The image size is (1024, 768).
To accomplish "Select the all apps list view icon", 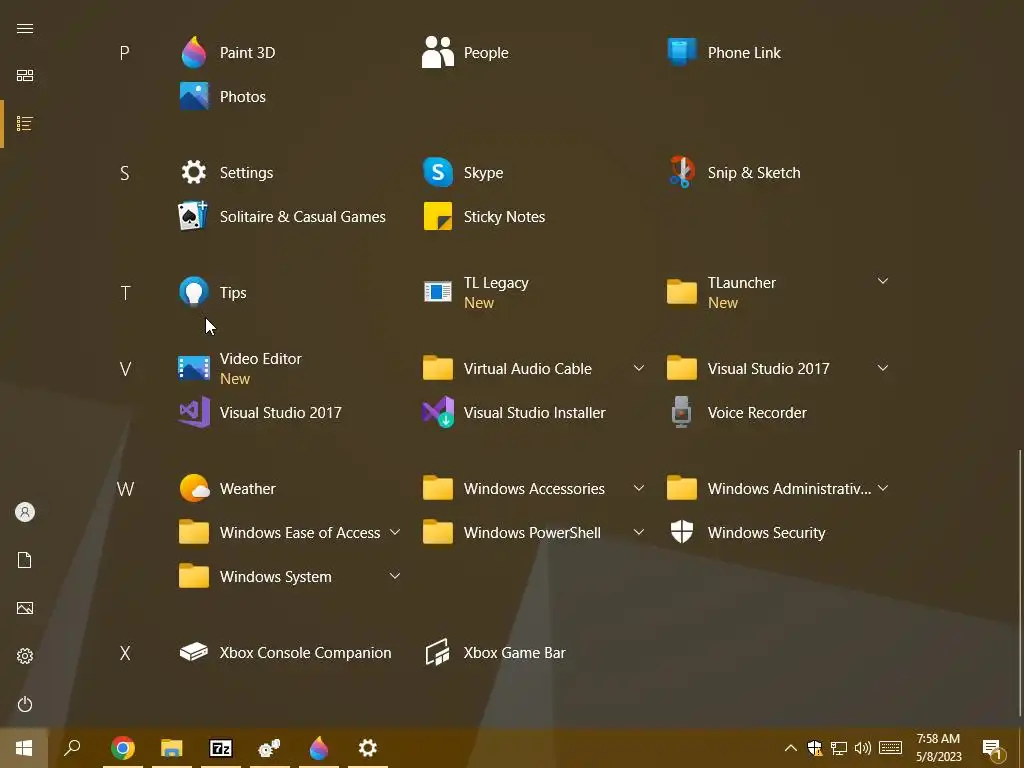I will point(25,123).
